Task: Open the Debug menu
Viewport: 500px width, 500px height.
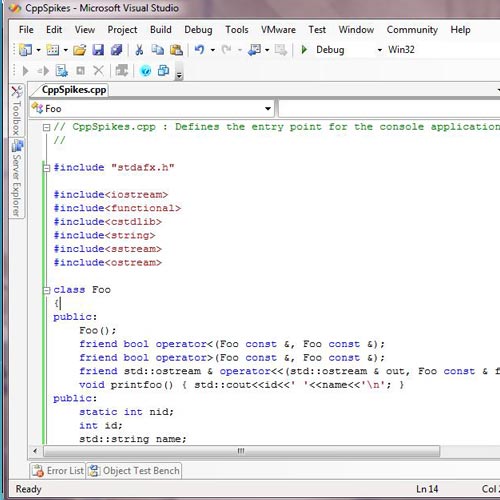Action: click(x=198, y=30)
